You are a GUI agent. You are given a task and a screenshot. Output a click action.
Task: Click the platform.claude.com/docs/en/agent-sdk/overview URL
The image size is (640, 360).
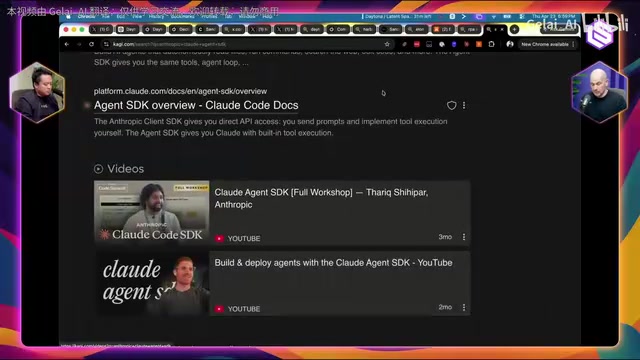pyautogui.click(x=180, y=91)
